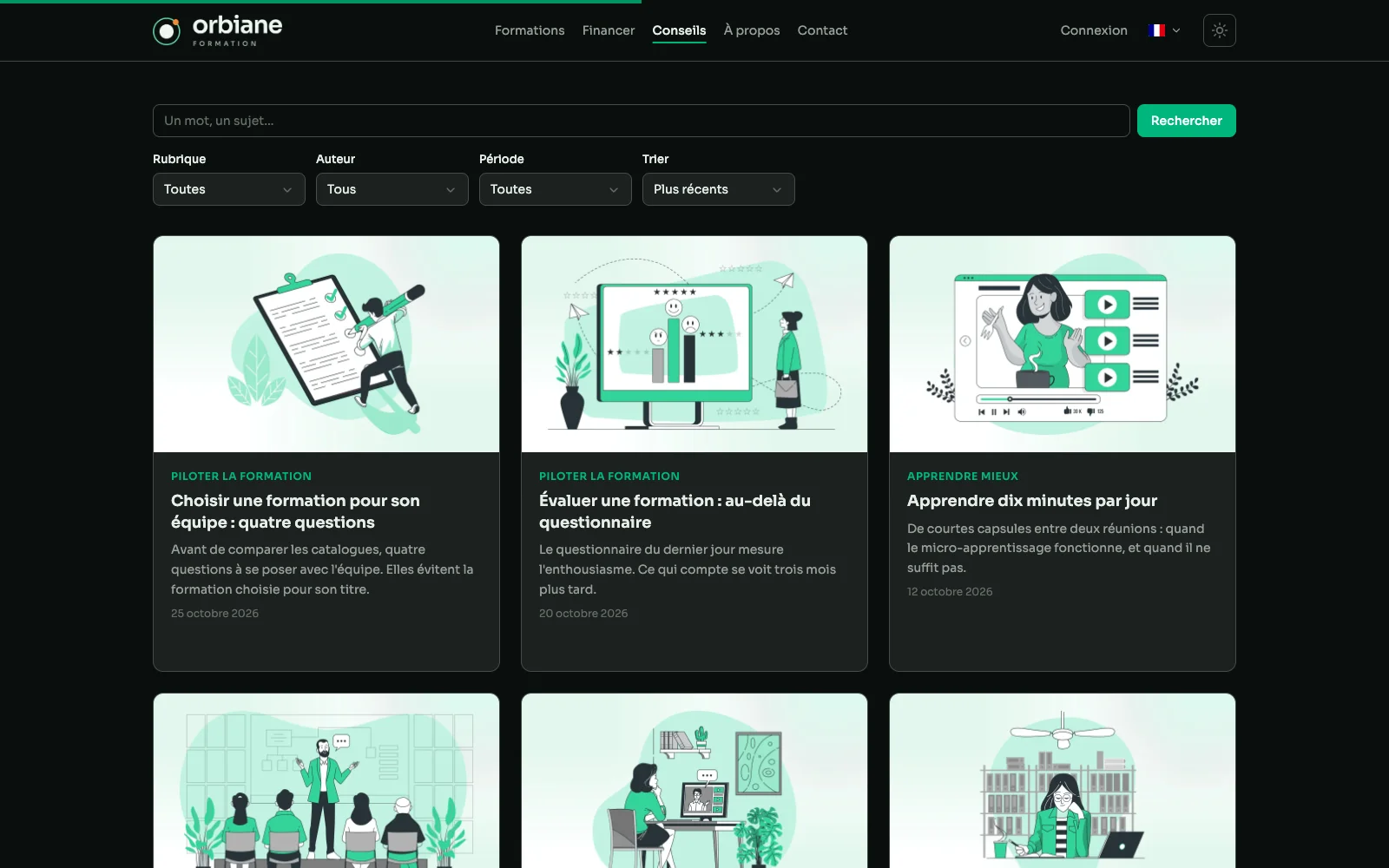This screenshot has height=868, width=1389.
Task: Open the French flag language selector
Action: (x=1164, y=30)
